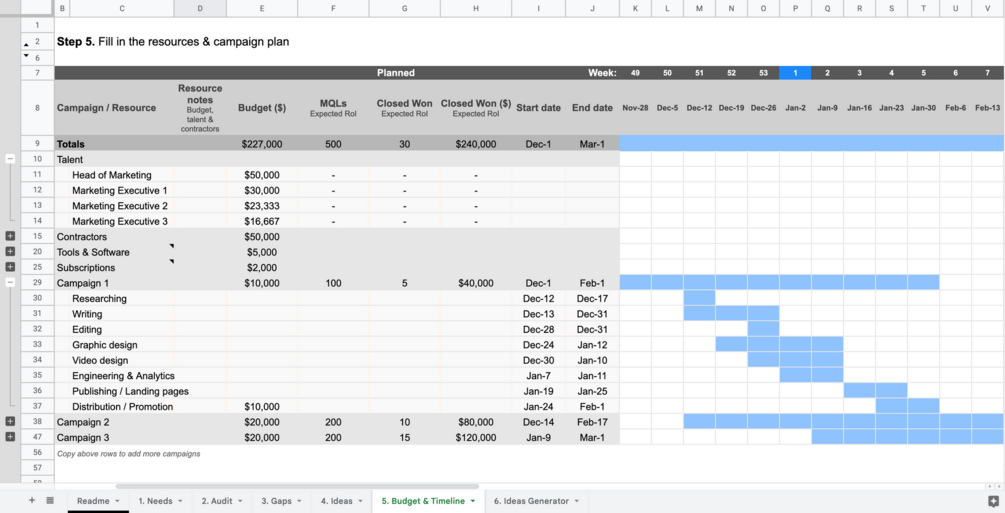1005x513 pixels.
Task: Select row 29 header
Action: point(37,283)
